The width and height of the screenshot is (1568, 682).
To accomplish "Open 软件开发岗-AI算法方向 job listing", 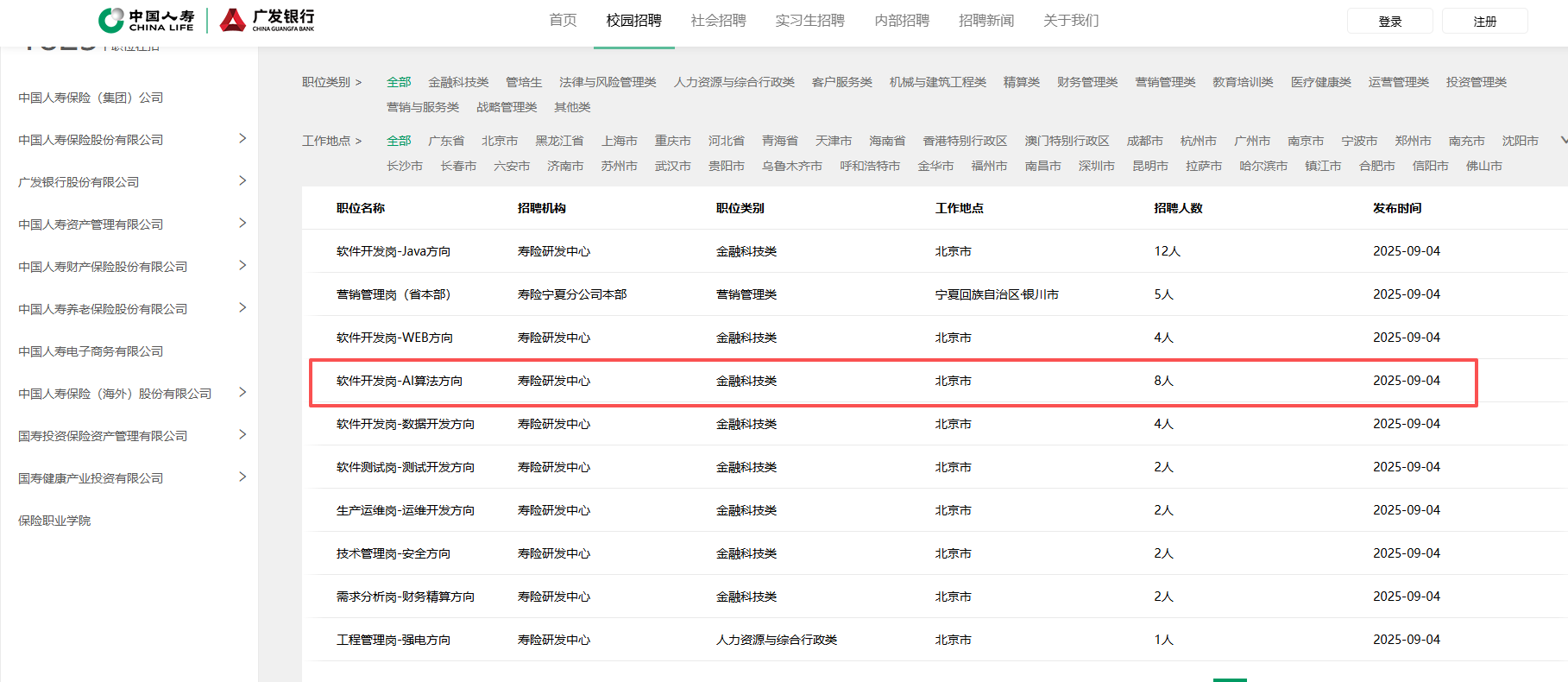I will [x=400, y=381].
